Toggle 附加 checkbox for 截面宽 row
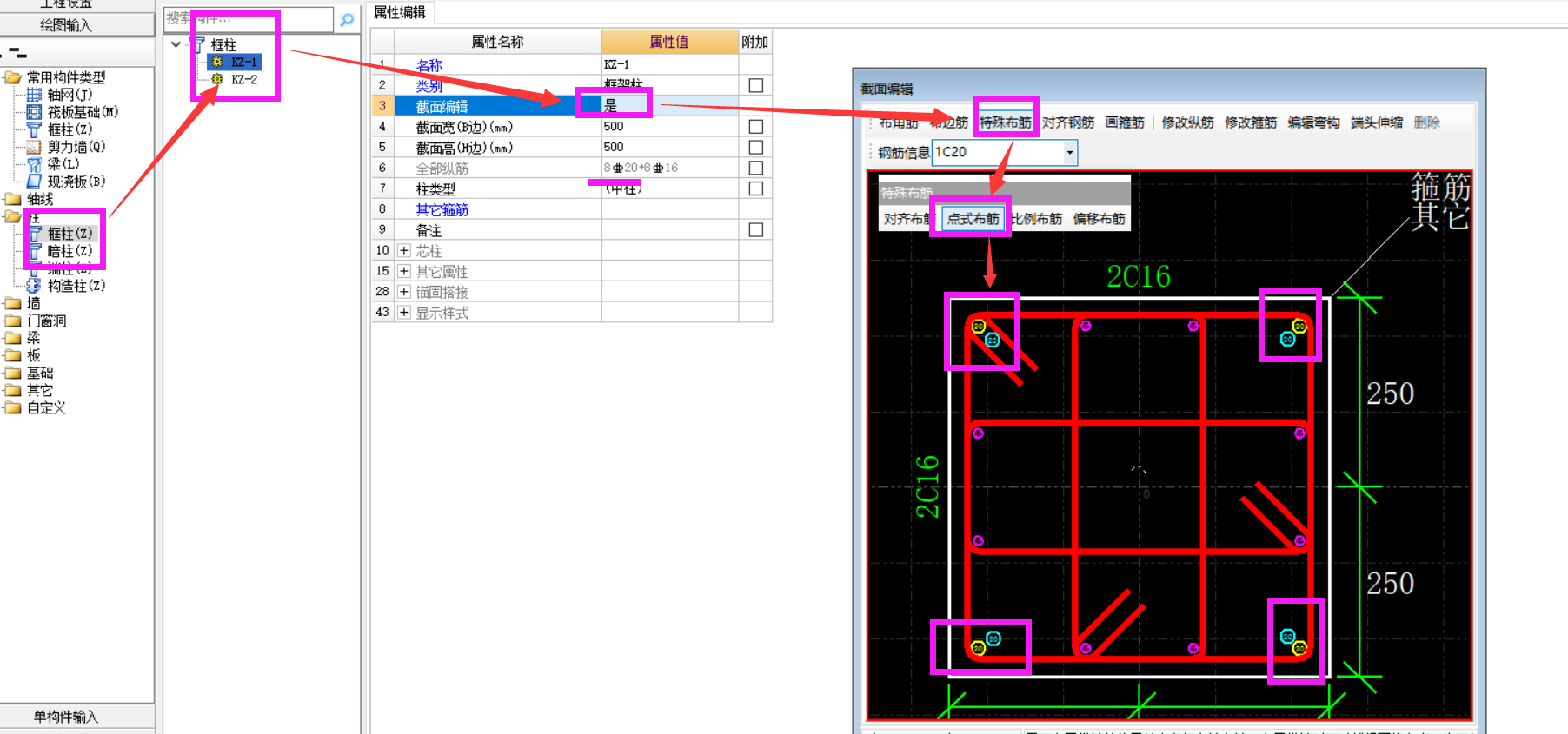 756,127
